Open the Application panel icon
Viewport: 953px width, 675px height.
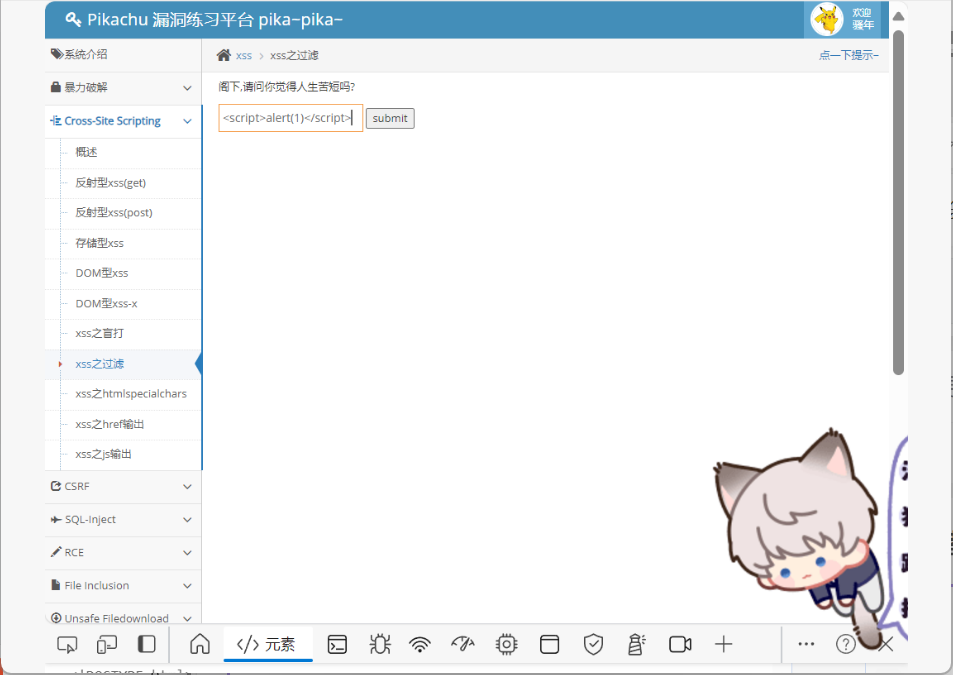point(549,644)
